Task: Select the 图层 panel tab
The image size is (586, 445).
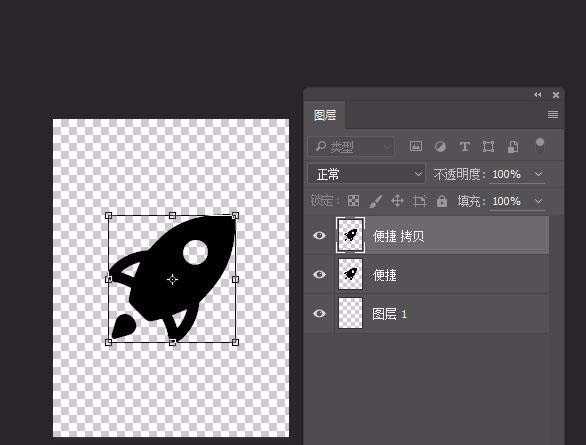Action: 325,115
